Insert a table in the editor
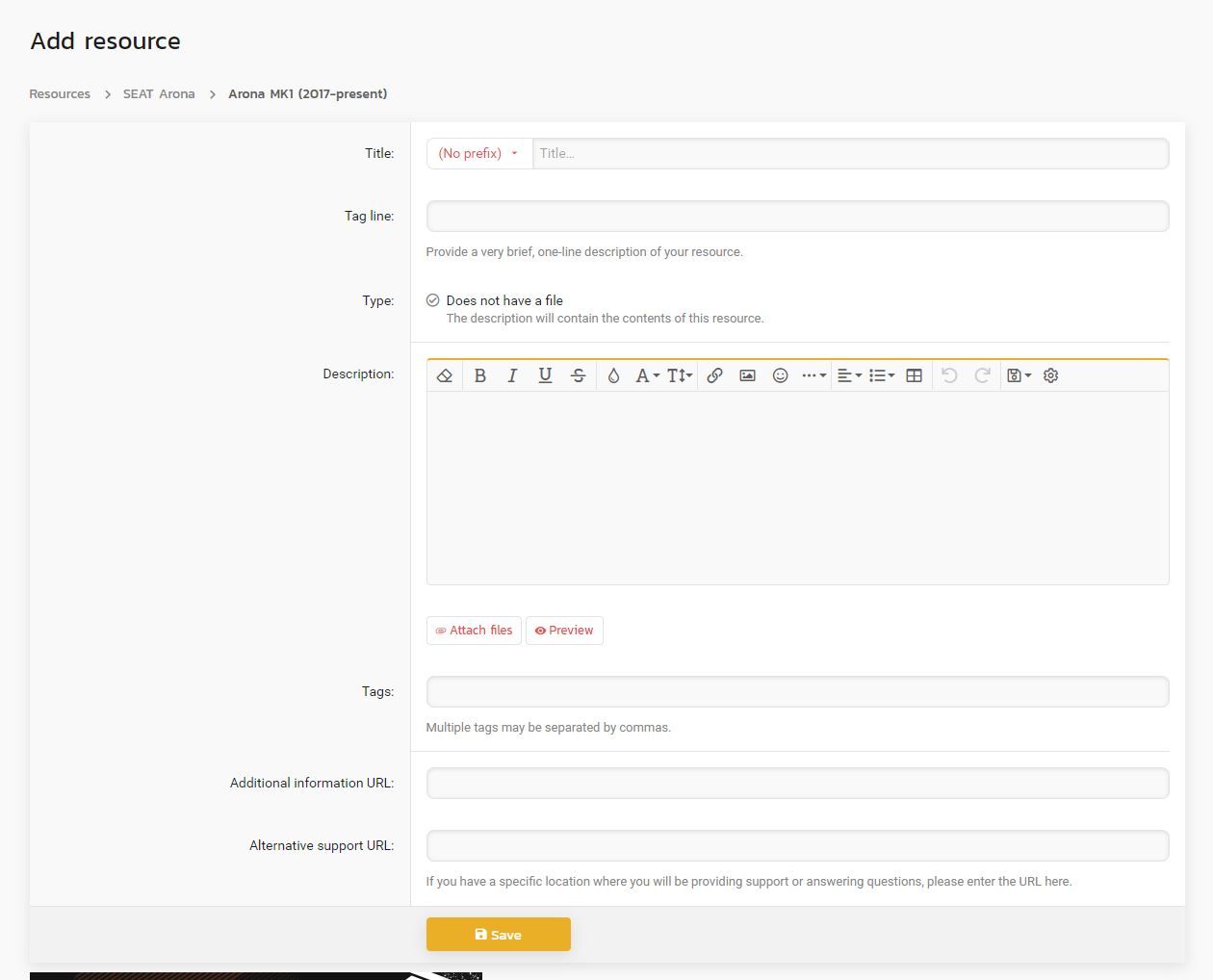 pyautogui.click(x=914, y=375)
